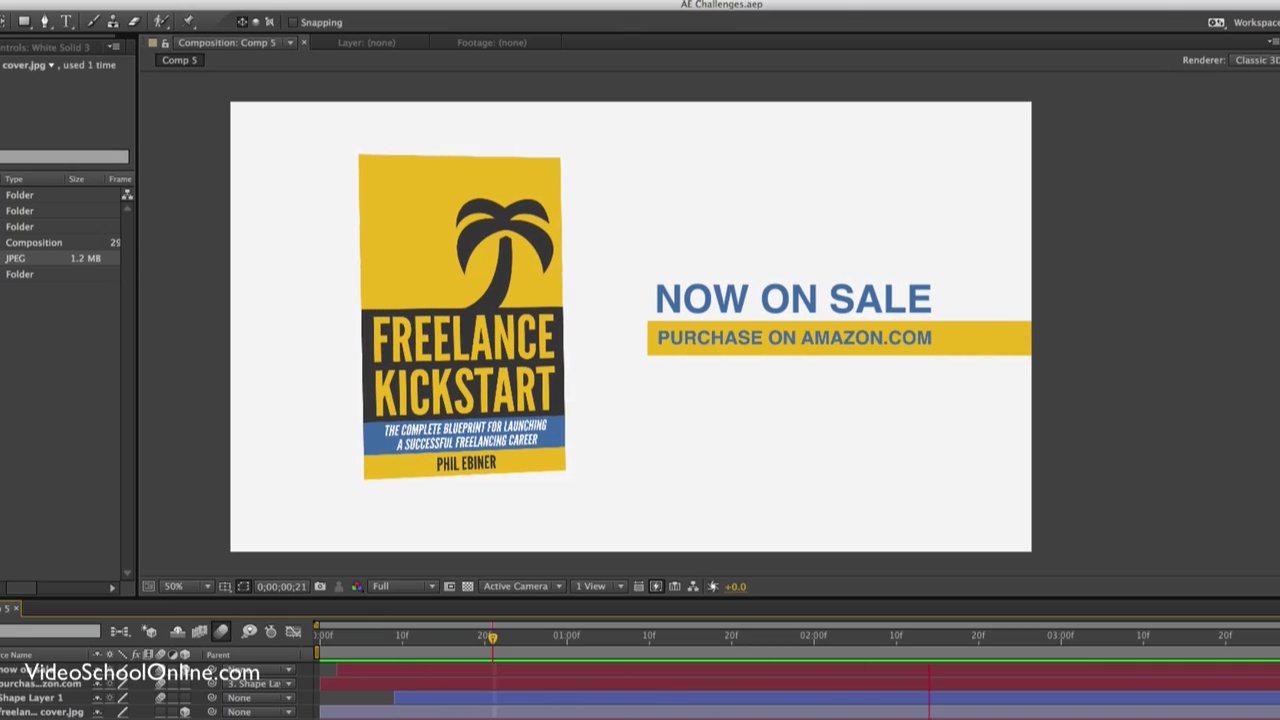Toggle hide shy layers switch
The height and width of the screenshot is (720, 1280).
(x=178, y=632)
